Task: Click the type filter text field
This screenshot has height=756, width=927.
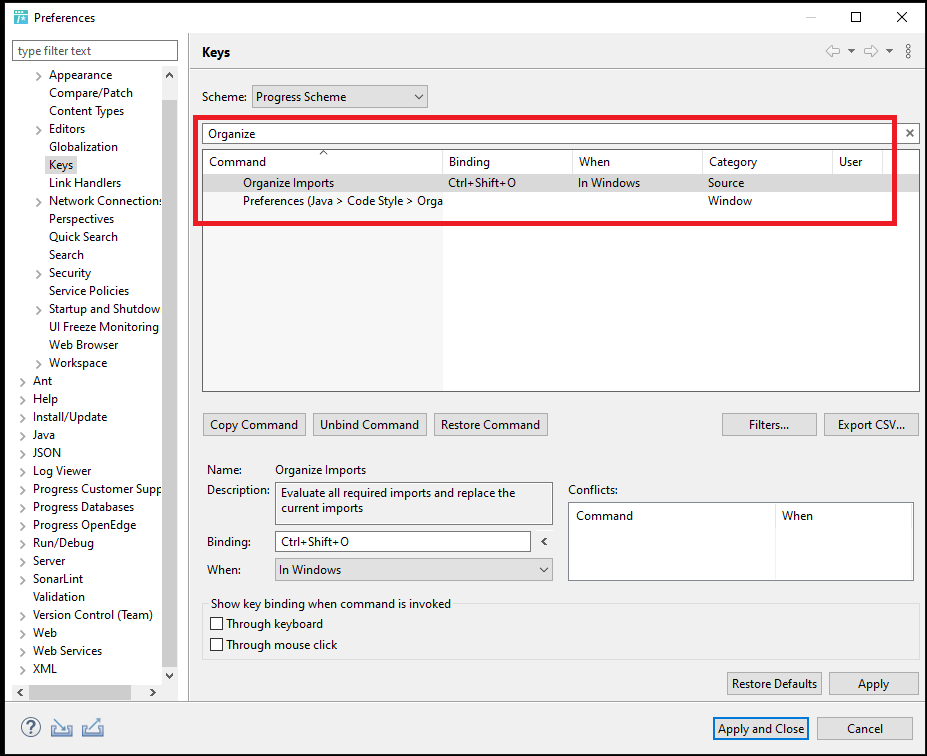Action: [95, 51]
